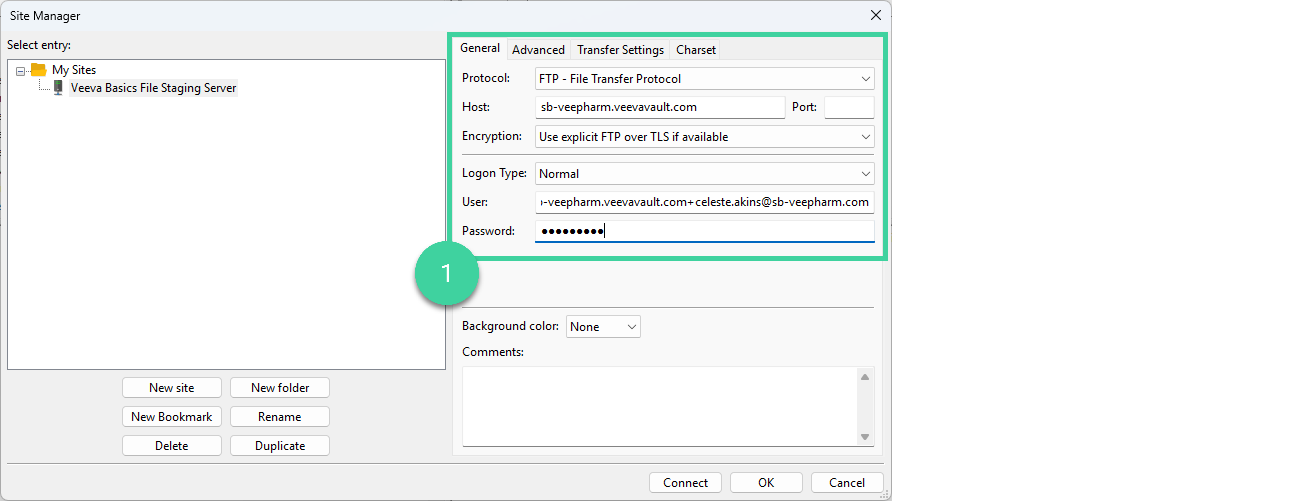Select the My Sites folder label
Viewport: 1300px width, 501px height.
74,70
